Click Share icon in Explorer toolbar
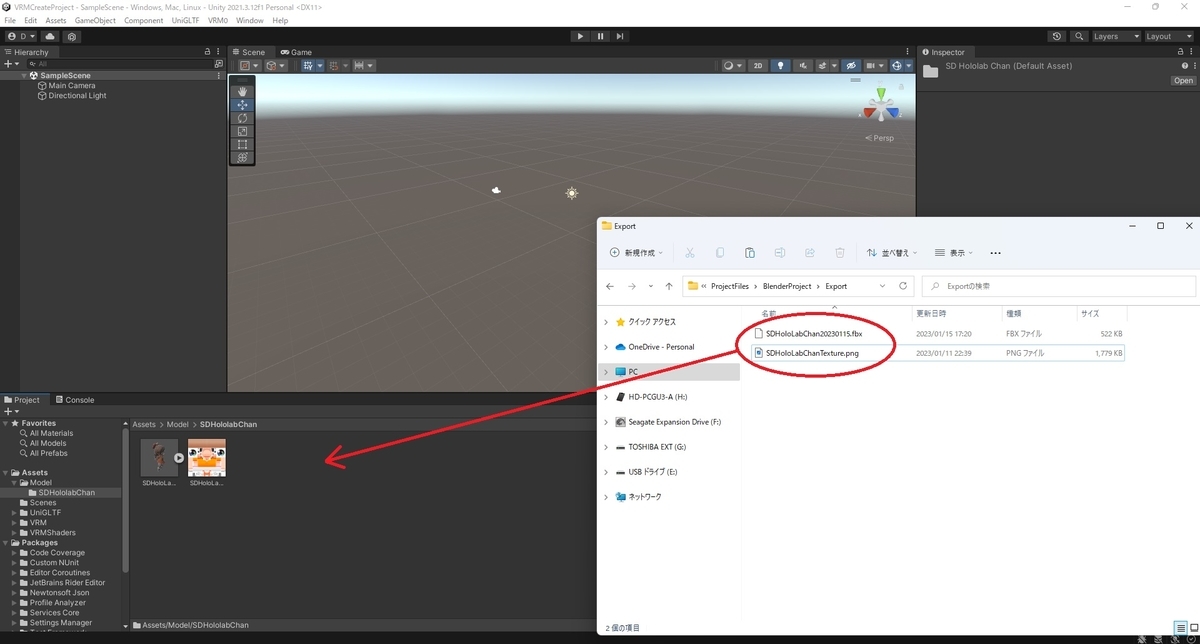1200x644 pixels. [x=810, y=253]
